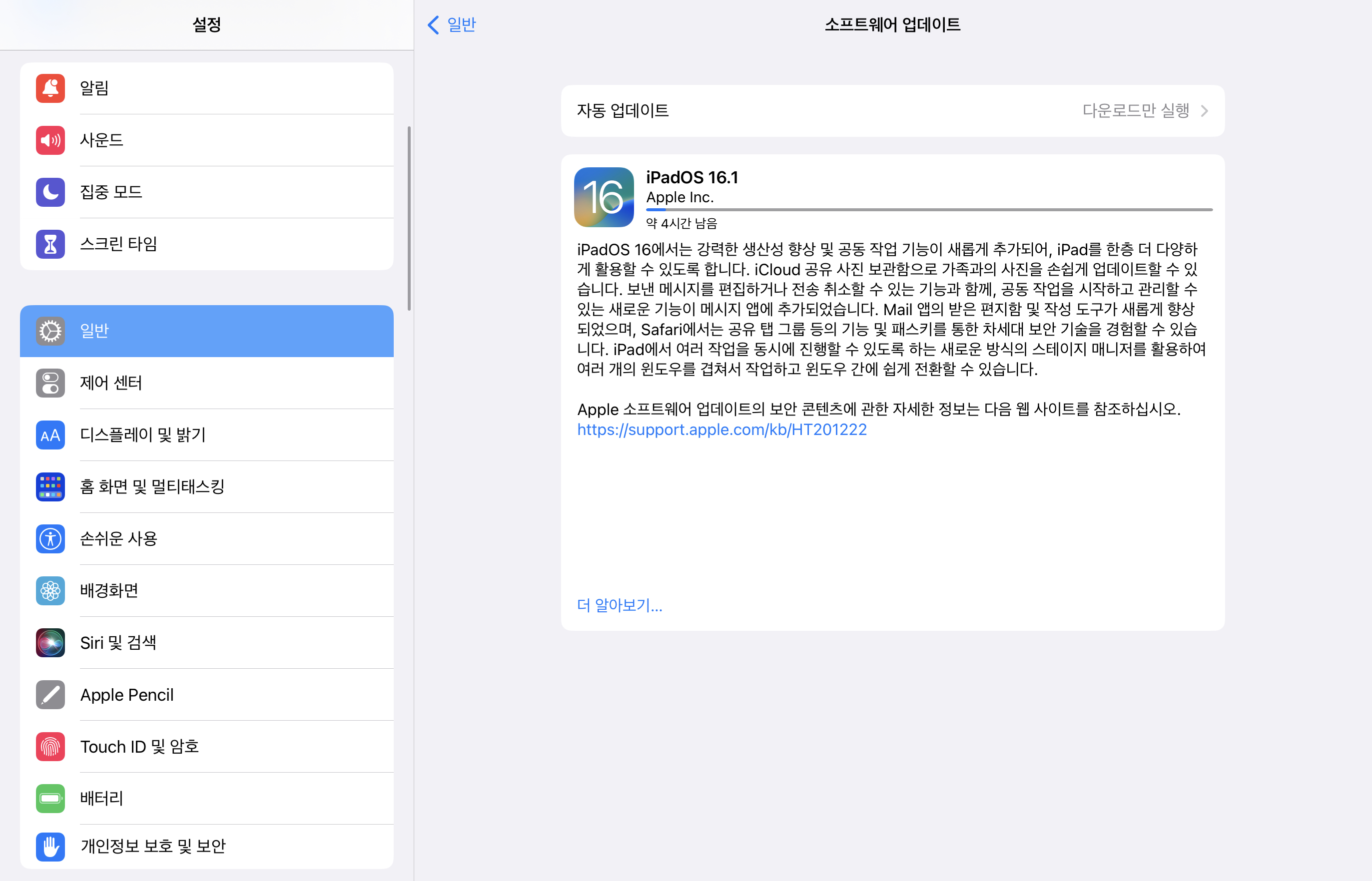Image resolution: width=1372 pixels, height=881 pixels.
Task: Click the sidebar vertical scrollbar
Action: pos(409,218)
